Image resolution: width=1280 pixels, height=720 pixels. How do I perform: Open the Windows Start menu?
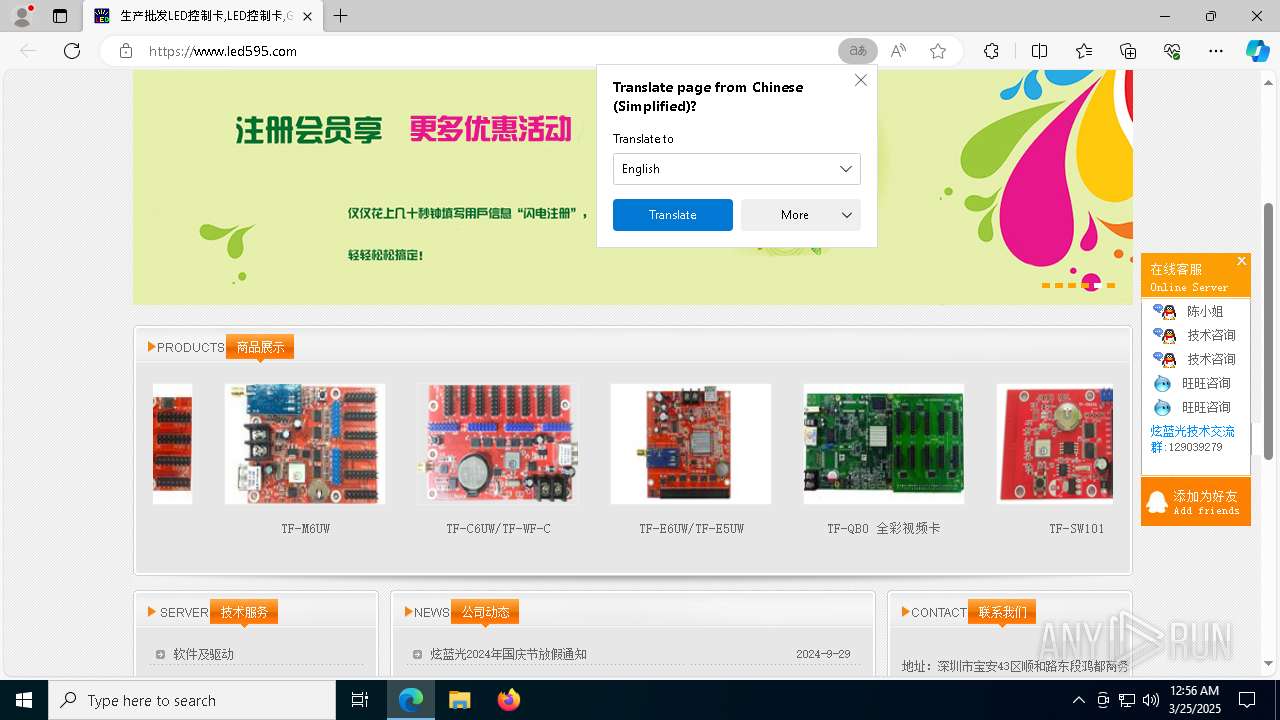24,700
